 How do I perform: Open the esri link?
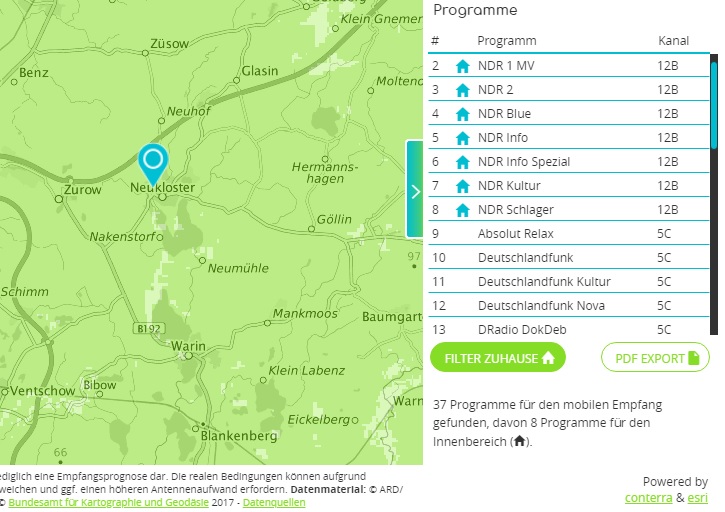696,497
